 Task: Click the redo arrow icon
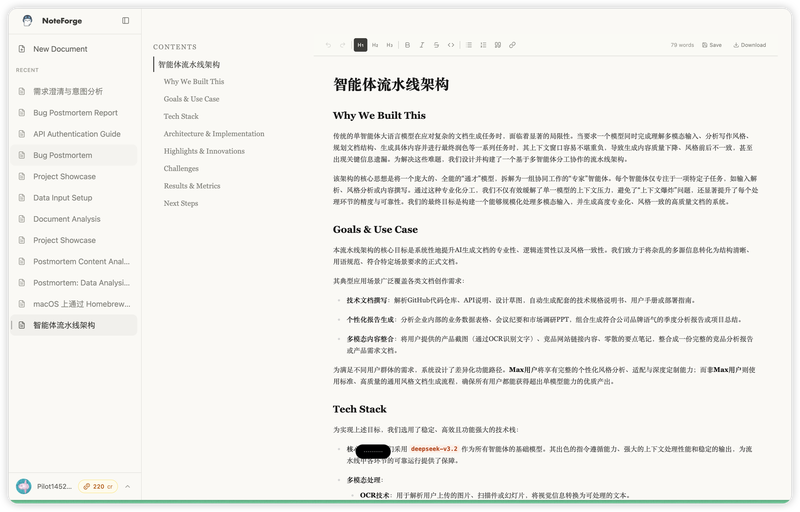pos(343,45)
